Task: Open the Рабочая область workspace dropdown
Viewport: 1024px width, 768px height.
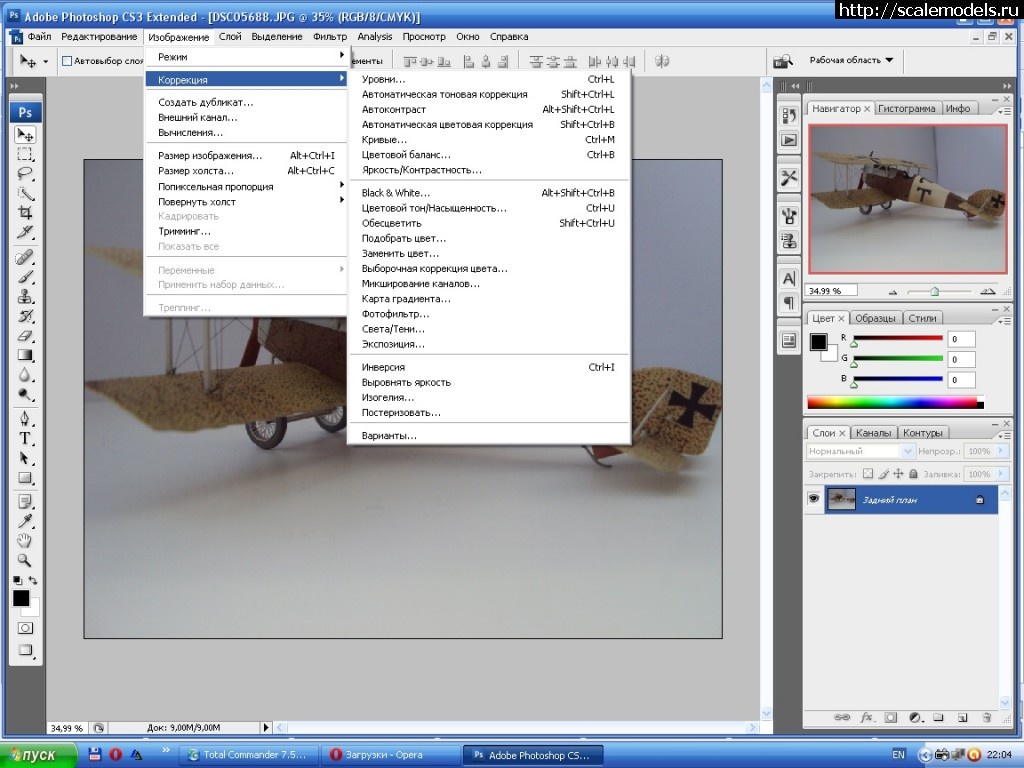Action: 851,60
